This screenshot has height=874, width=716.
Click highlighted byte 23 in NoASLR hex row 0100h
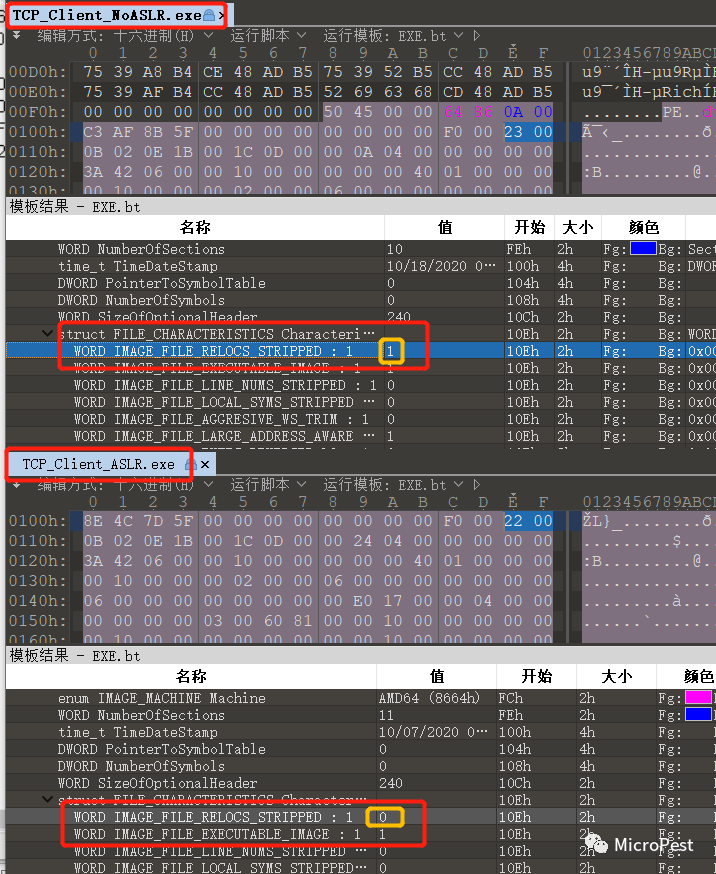pos(513,132)
